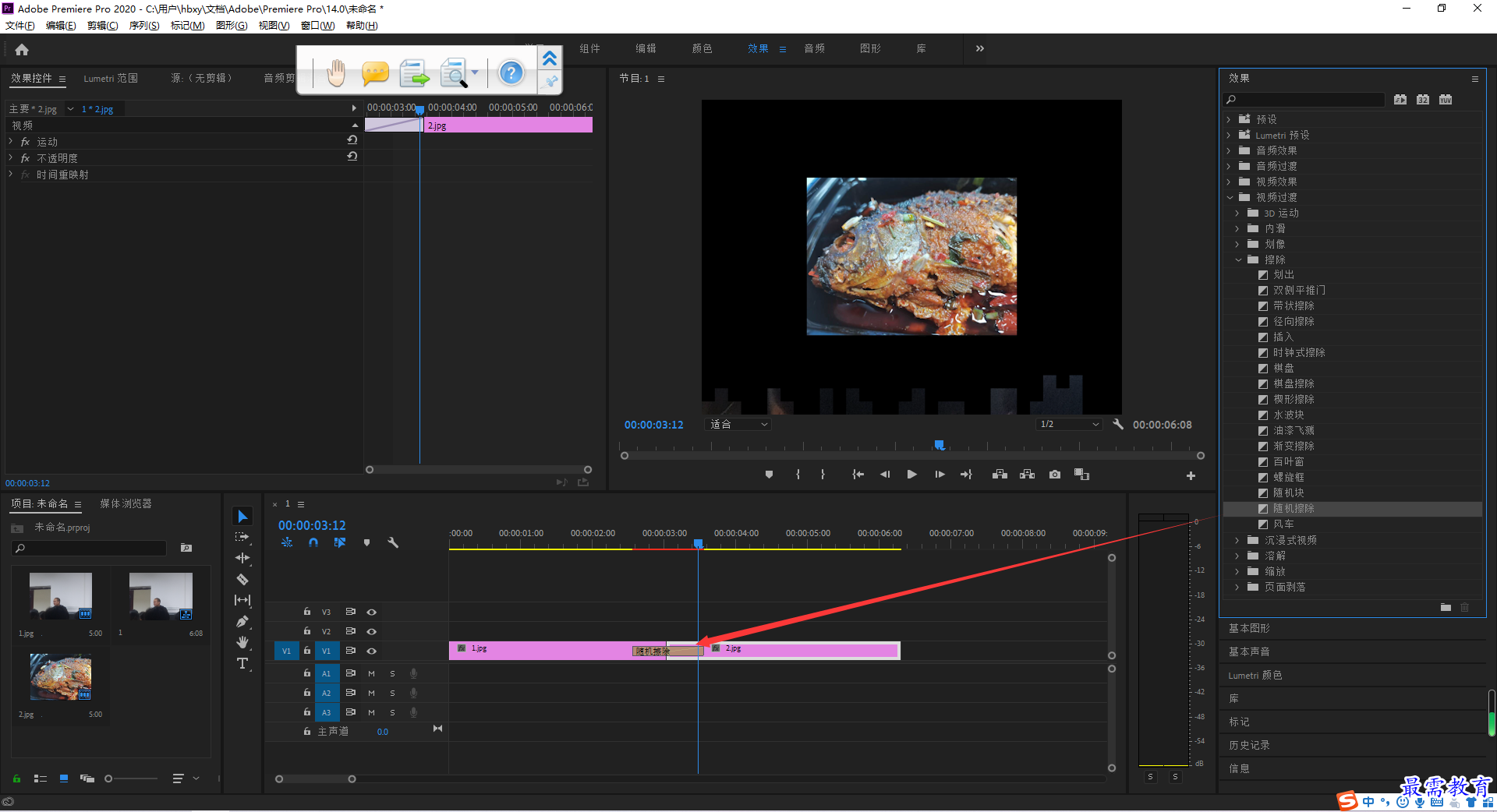
Task: Open 文件 menu
Action: click(x=20, y=25)
